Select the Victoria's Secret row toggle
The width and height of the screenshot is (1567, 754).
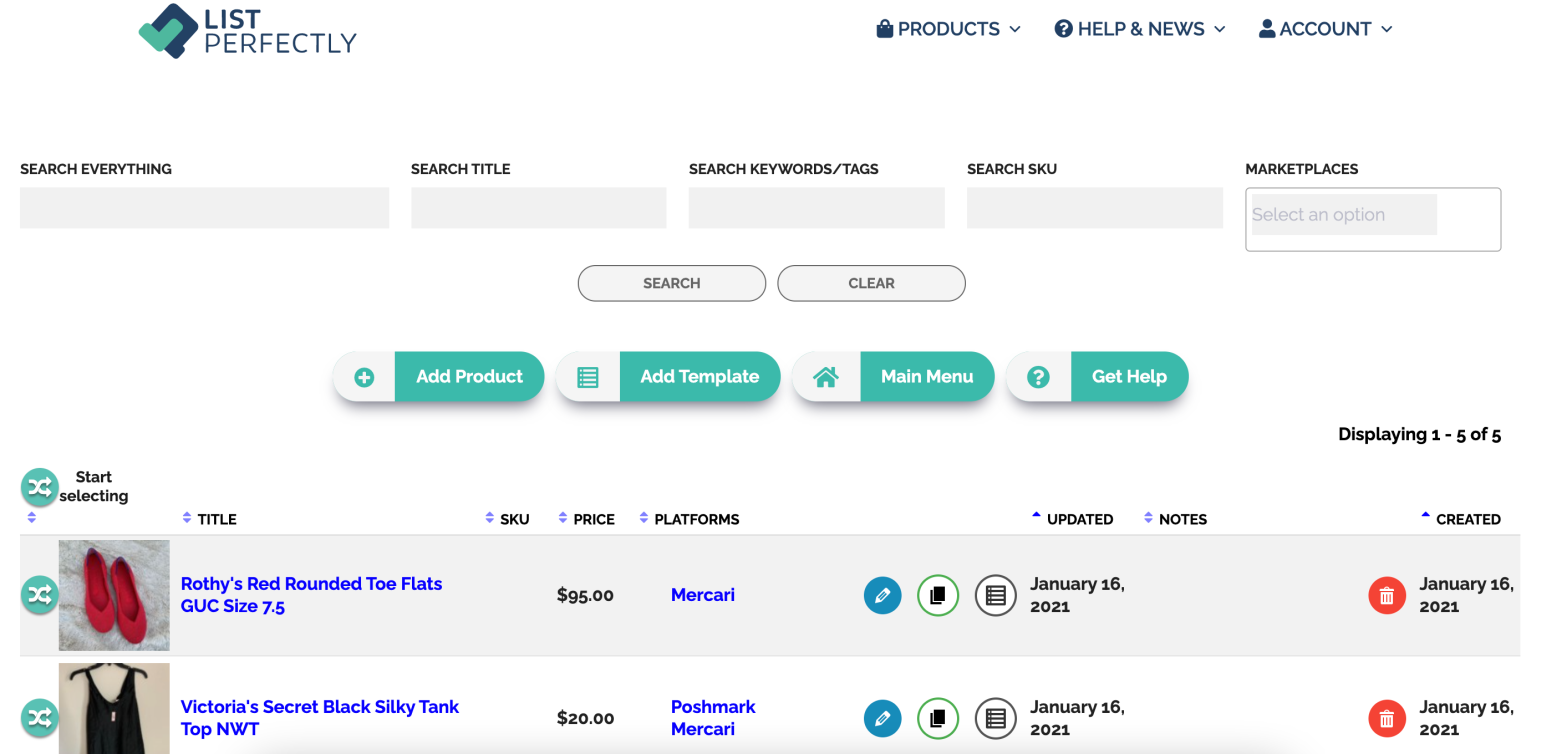pyautogui.click(x=39, y=717)
